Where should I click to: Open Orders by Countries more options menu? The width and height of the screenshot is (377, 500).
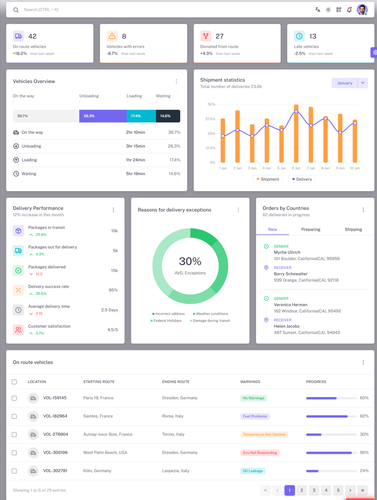point(363,210)
